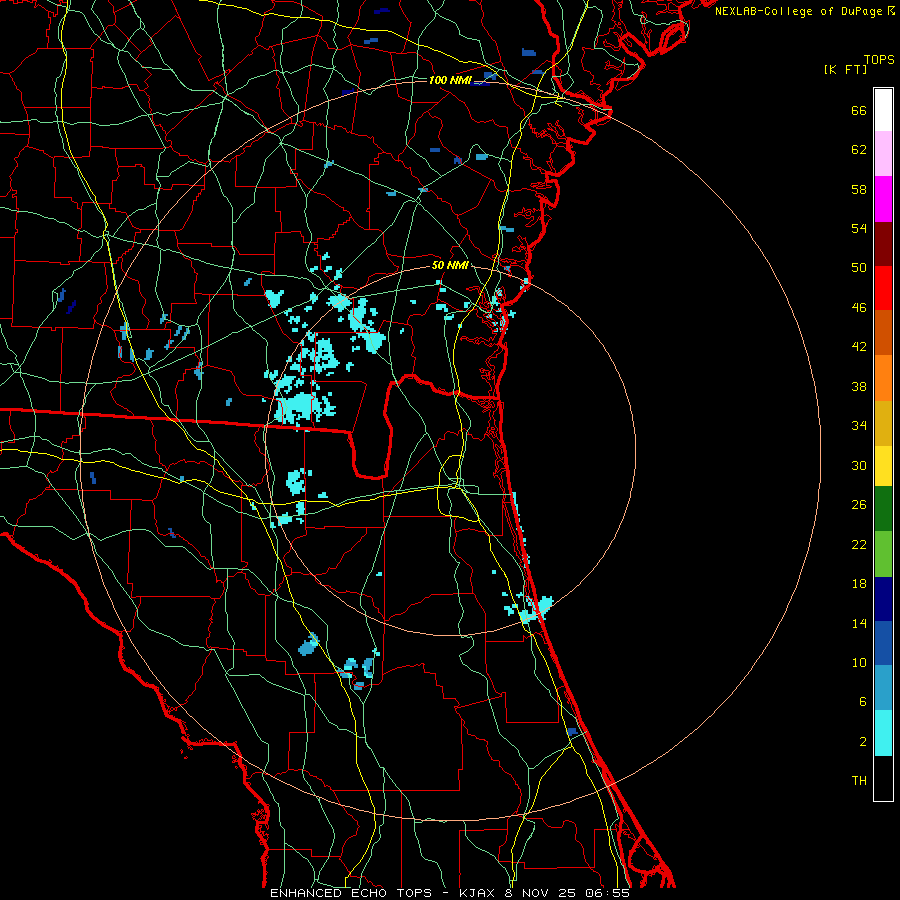Click the '[K FT]' units label
This screenshot has height=900, width=900.
click(845, 69)
